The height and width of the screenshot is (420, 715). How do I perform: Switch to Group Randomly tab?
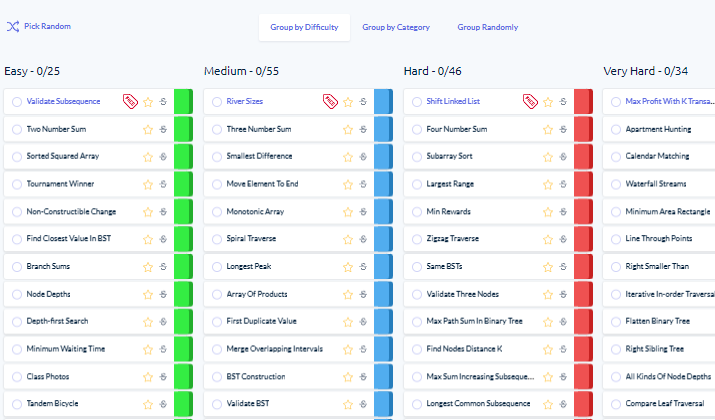(487, 27)
